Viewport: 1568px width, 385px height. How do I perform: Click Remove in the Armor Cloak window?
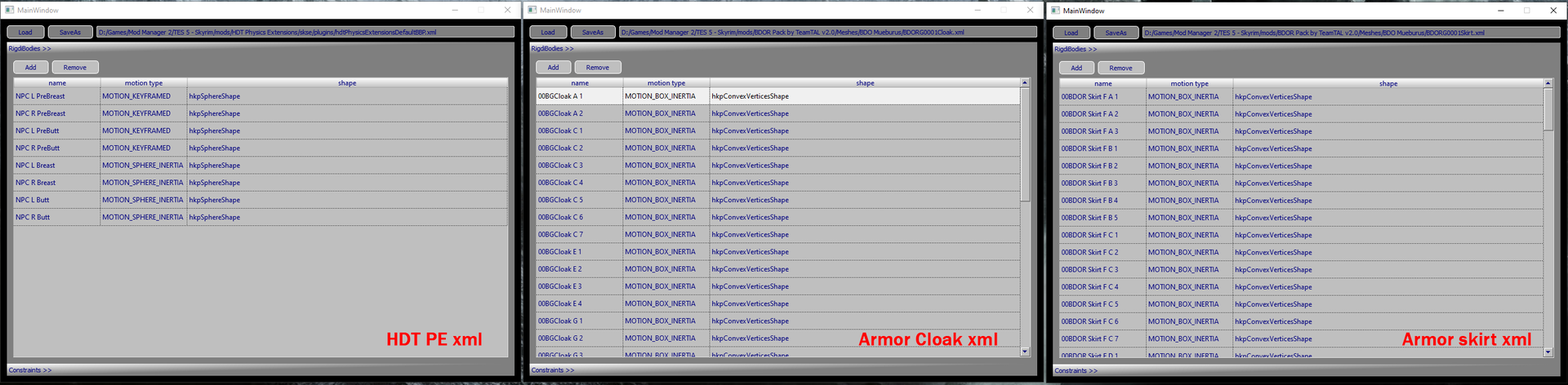pos(598,68)
